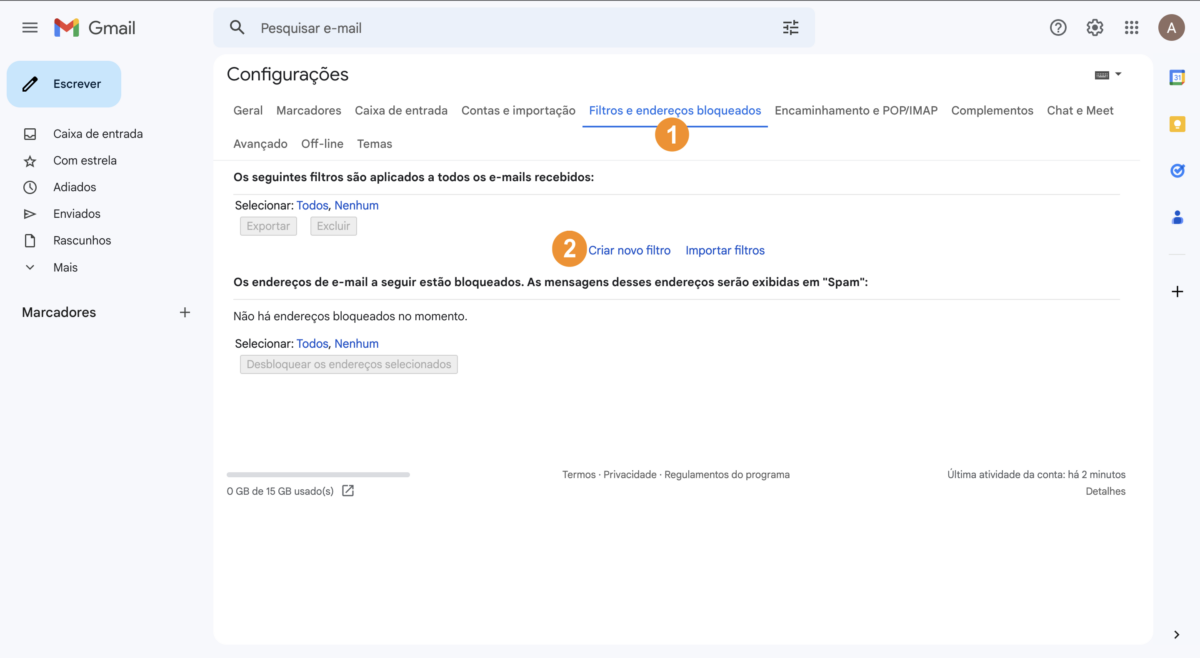Create new label with plus icon
This screenshot has height=658, width=1200.
tap(185, 312)
